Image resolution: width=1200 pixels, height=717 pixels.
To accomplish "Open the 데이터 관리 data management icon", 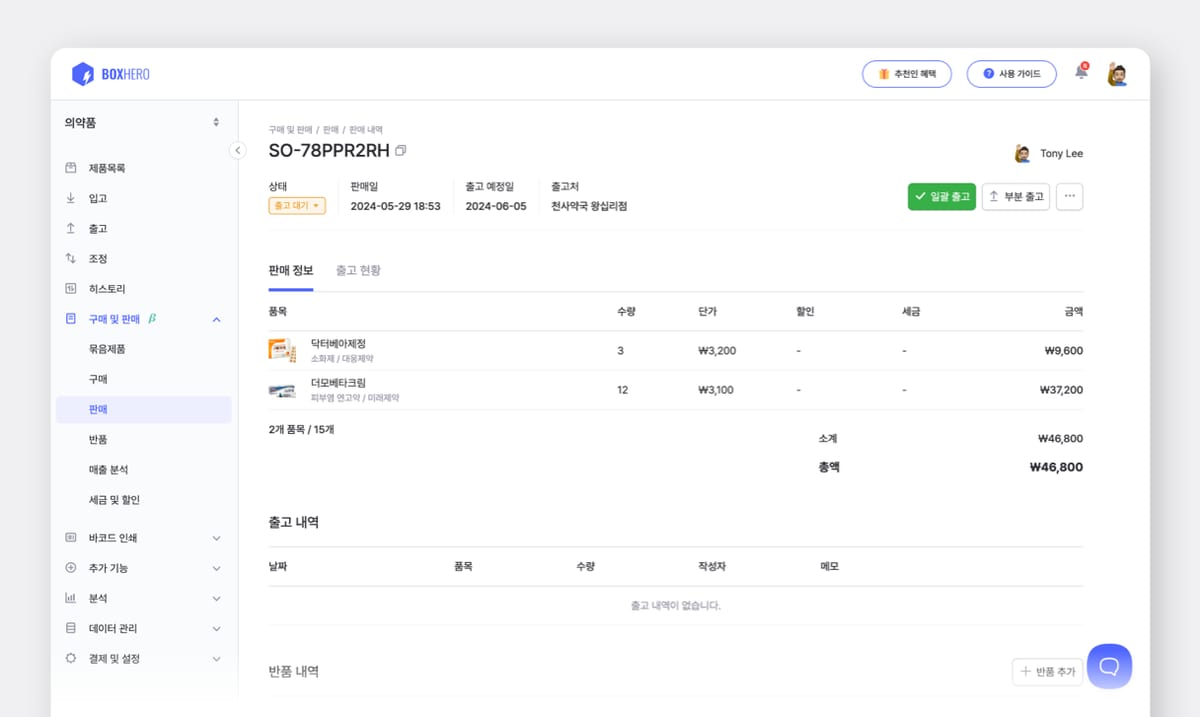I will click(x=70, y=627).
